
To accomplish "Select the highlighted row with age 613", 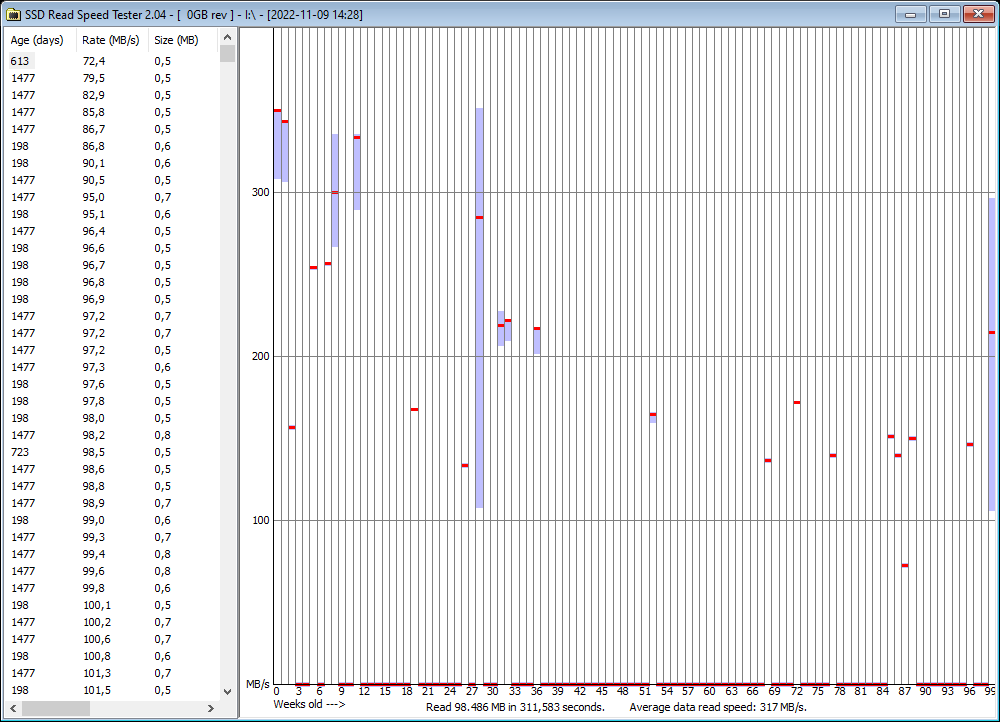I will tap(60, 61).
